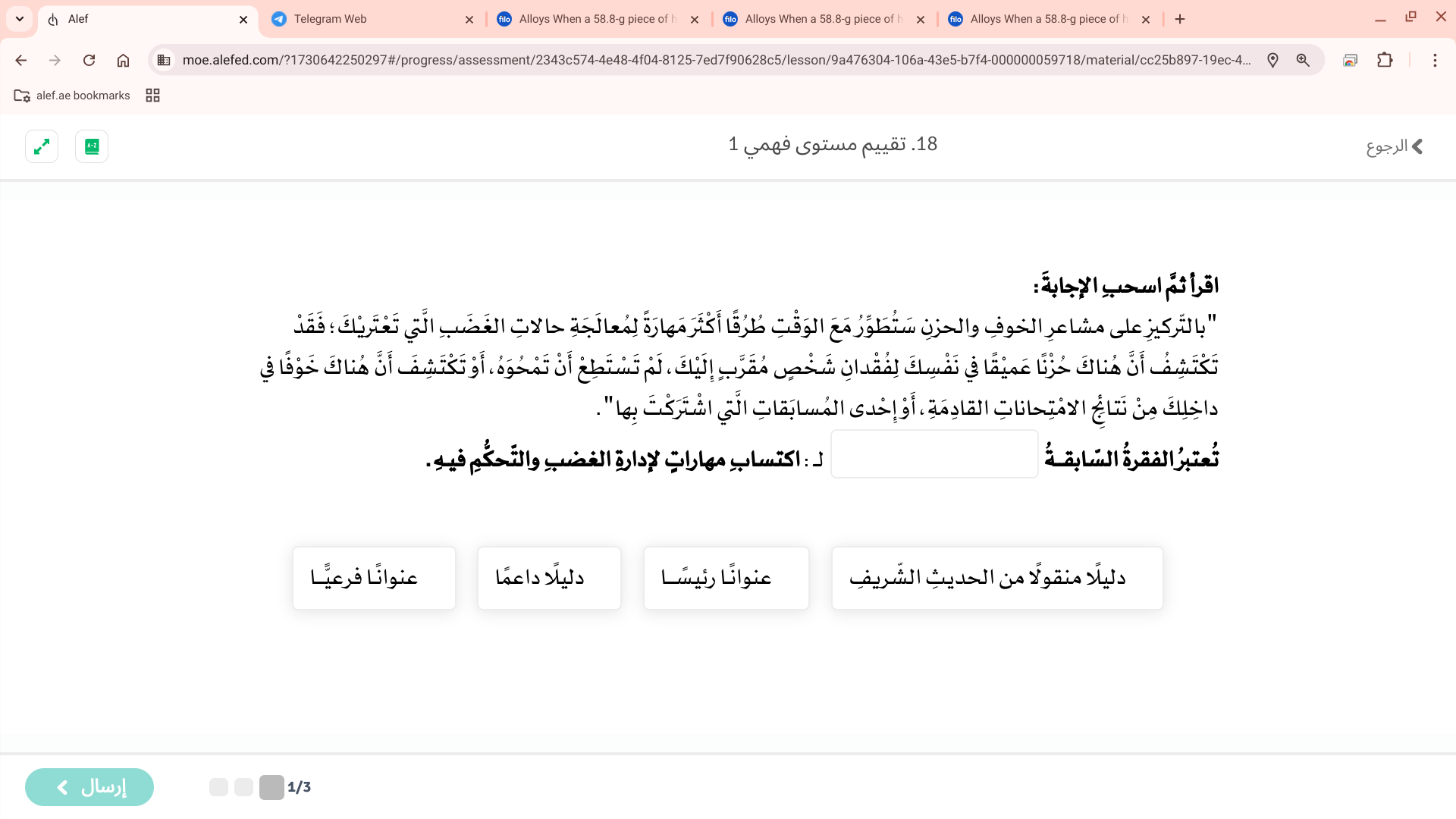Open the Chrome three-dot menu
Viewport: 1456px width, 819px height.
coord(1435,60)
